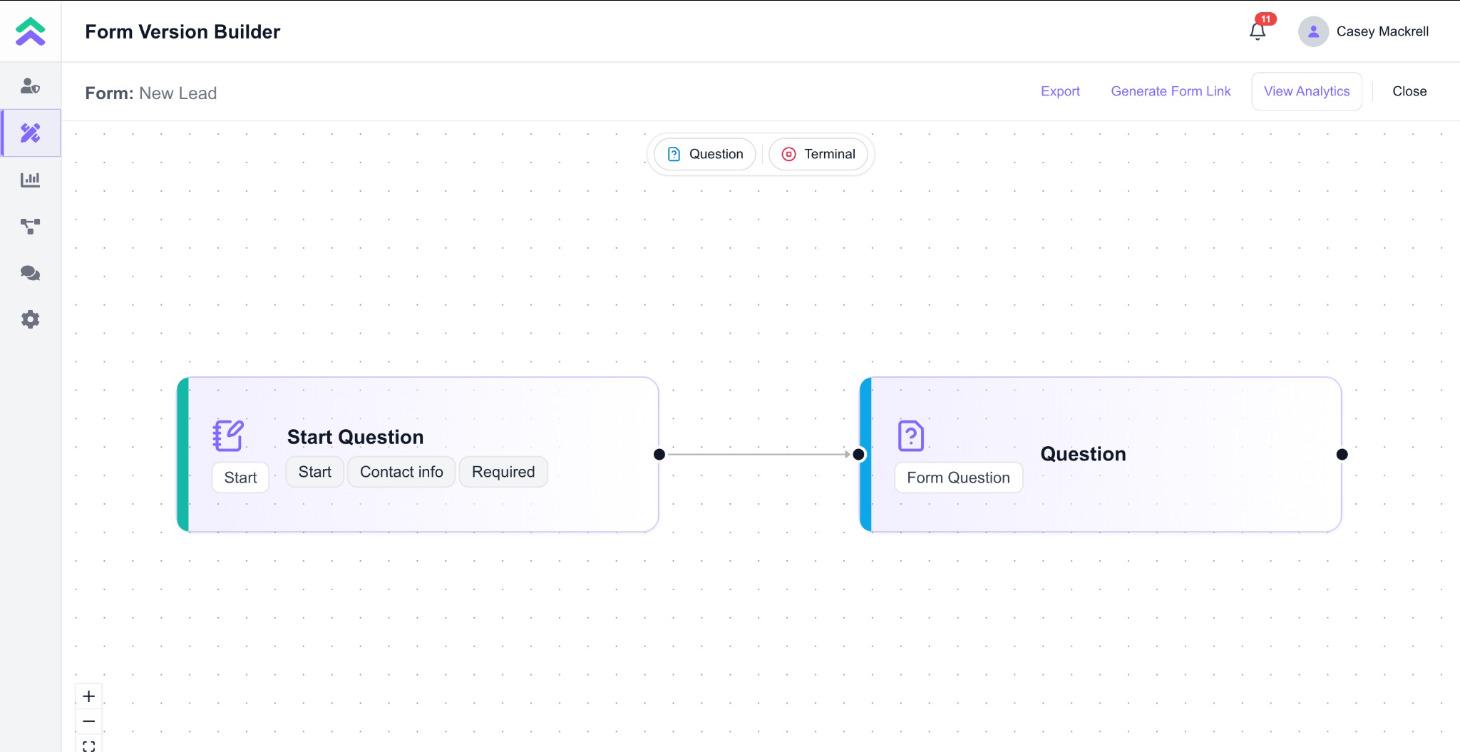Click the View Analytics button
Image resolution: width=1460 pixels, height=752 pixels.
(1306, 91)
